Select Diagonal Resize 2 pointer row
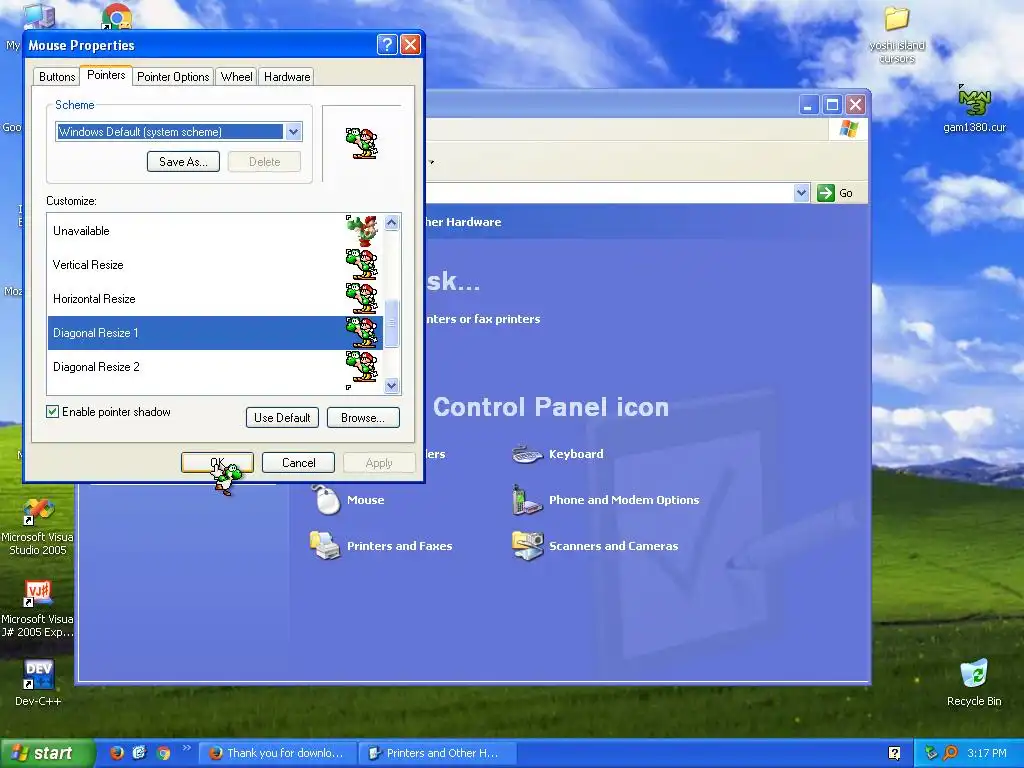 point(215,367)
